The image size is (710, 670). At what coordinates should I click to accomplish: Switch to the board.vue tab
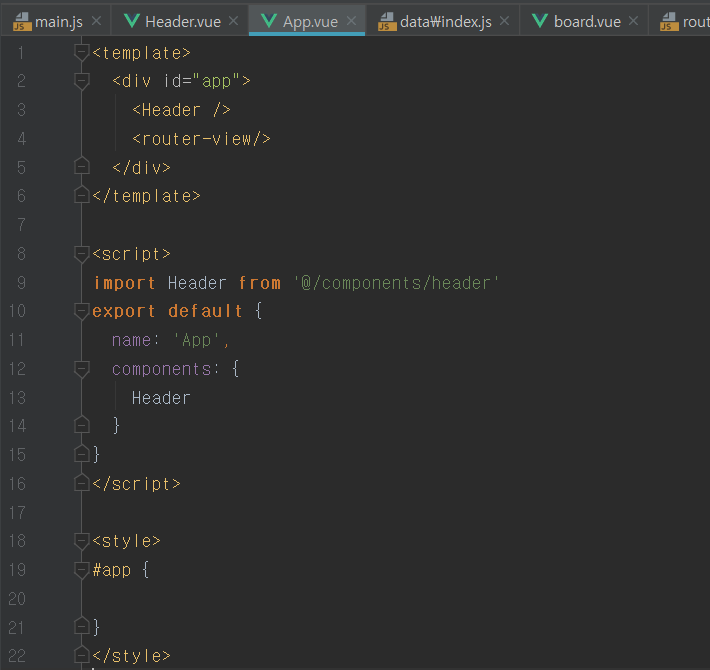(x=584, y=21)
